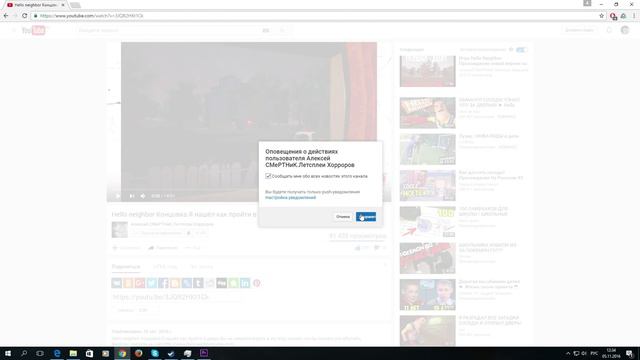Click the browser back arrow

pos(6,16)
